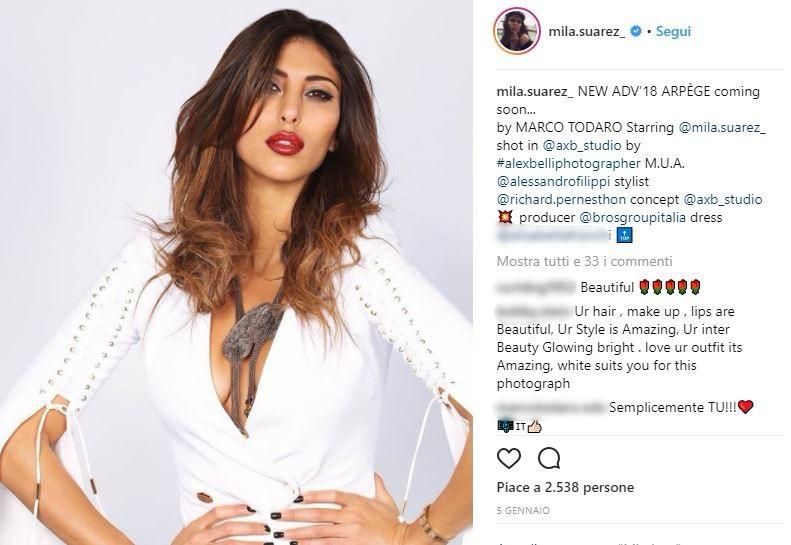Expand Mostra tutti e 33 i commenti
791x545 pixels.
585,261
